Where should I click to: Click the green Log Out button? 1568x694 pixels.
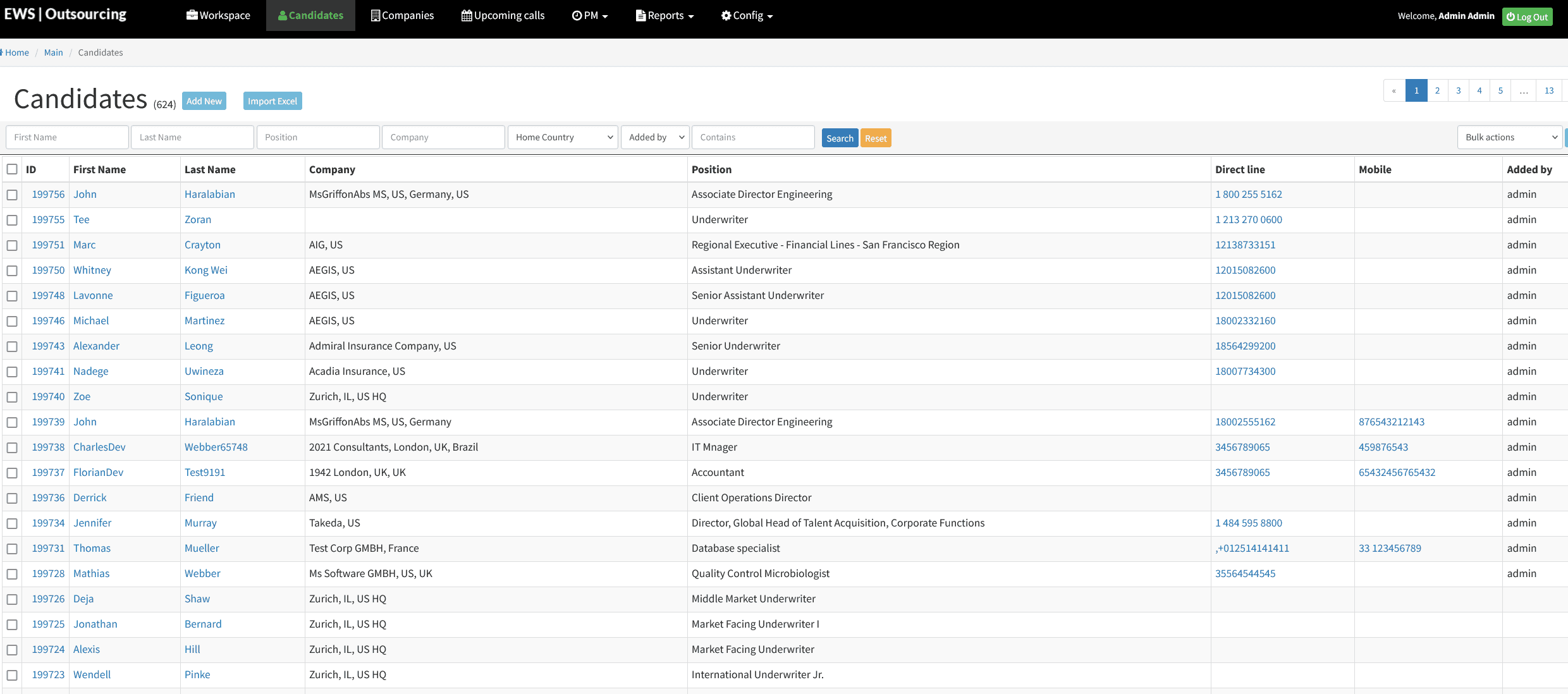click(x=1527, y=16)
